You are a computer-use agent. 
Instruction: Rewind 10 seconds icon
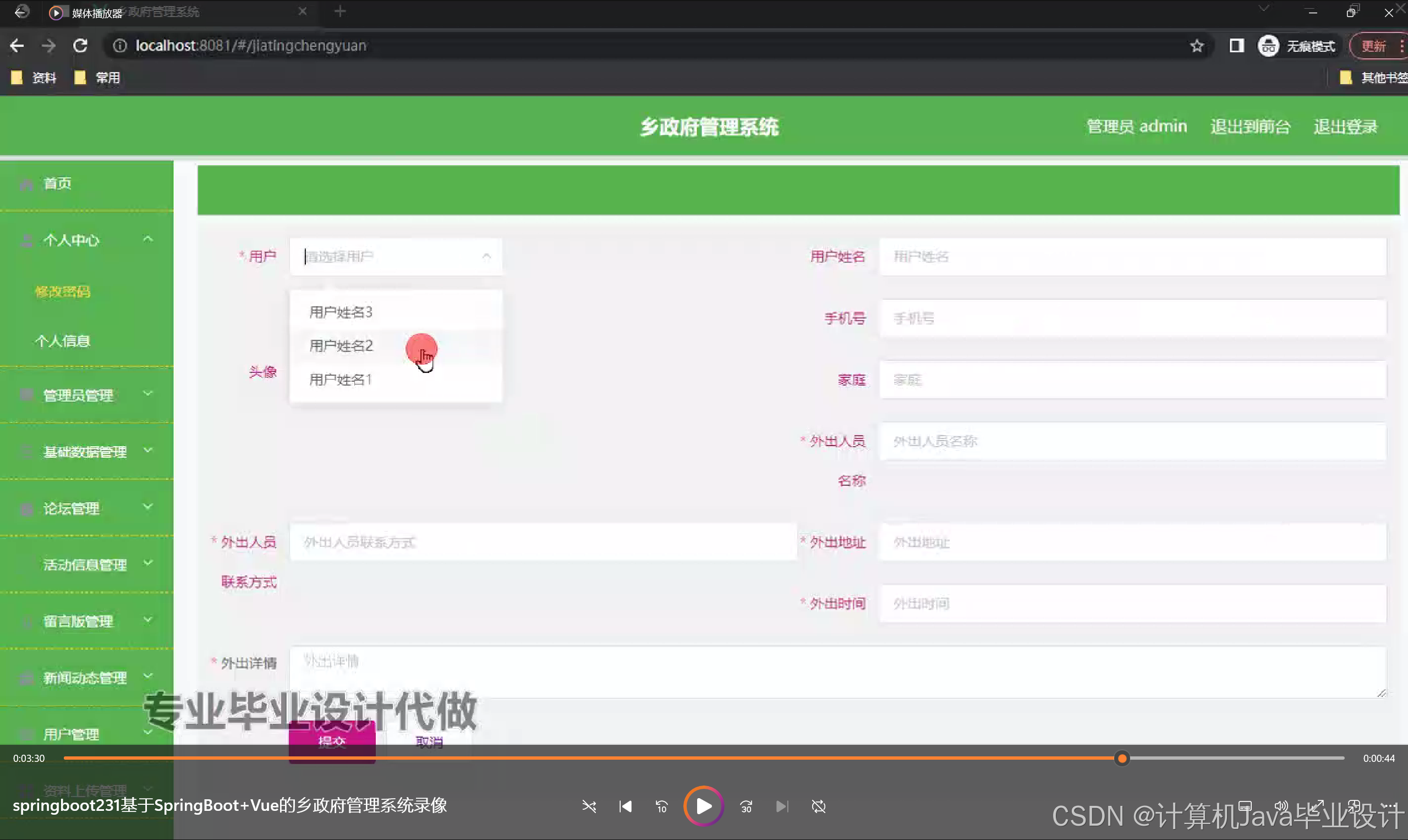[x=661, y=806]
